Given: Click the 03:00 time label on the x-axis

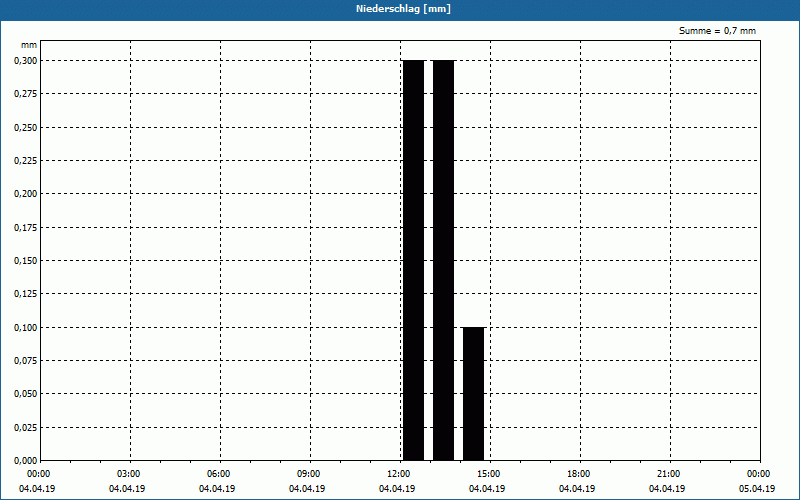Looking at the screenshot, I should click(129, 474).
